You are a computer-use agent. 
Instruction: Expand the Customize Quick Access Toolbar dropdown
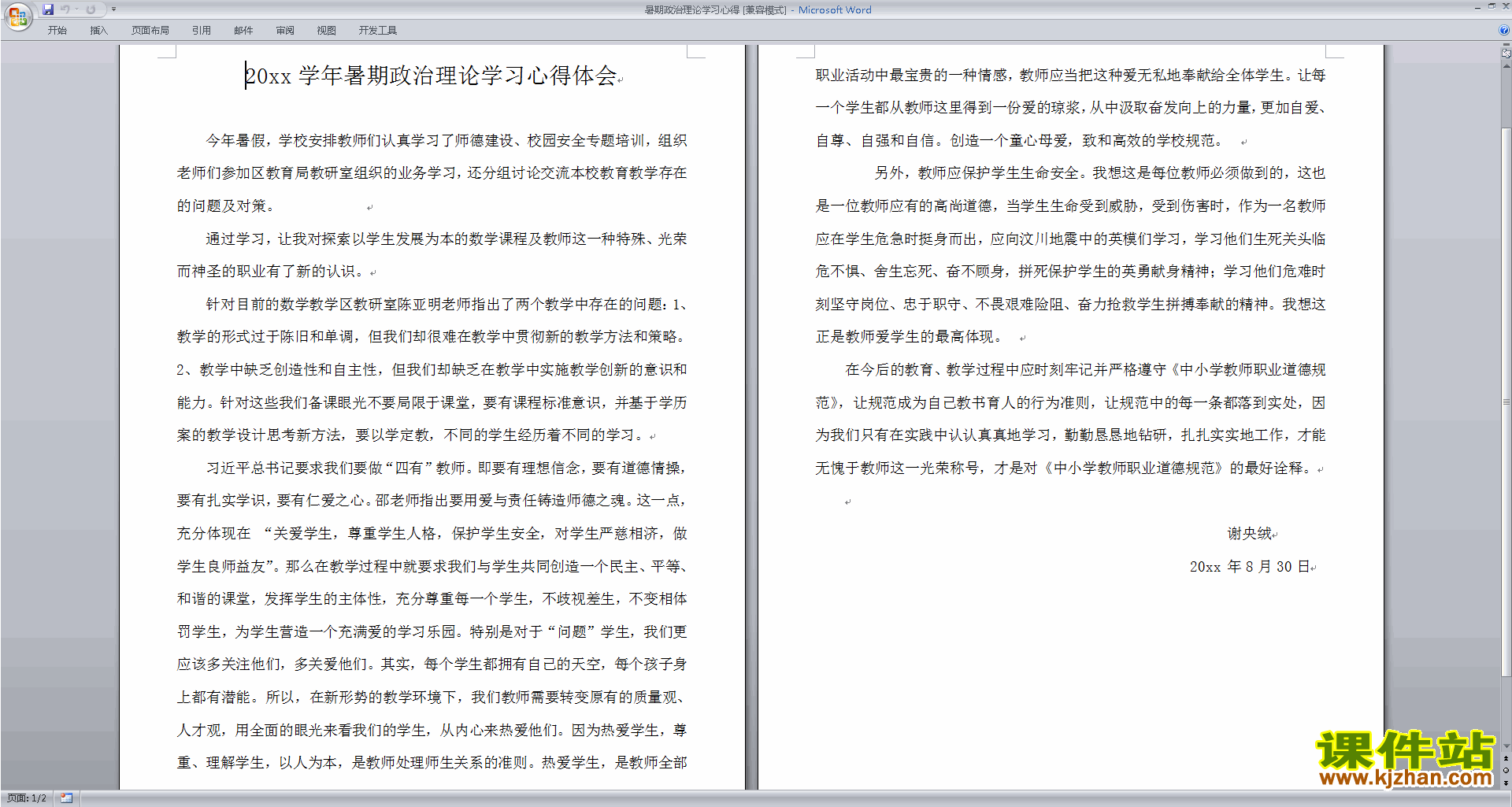[113, 9]
